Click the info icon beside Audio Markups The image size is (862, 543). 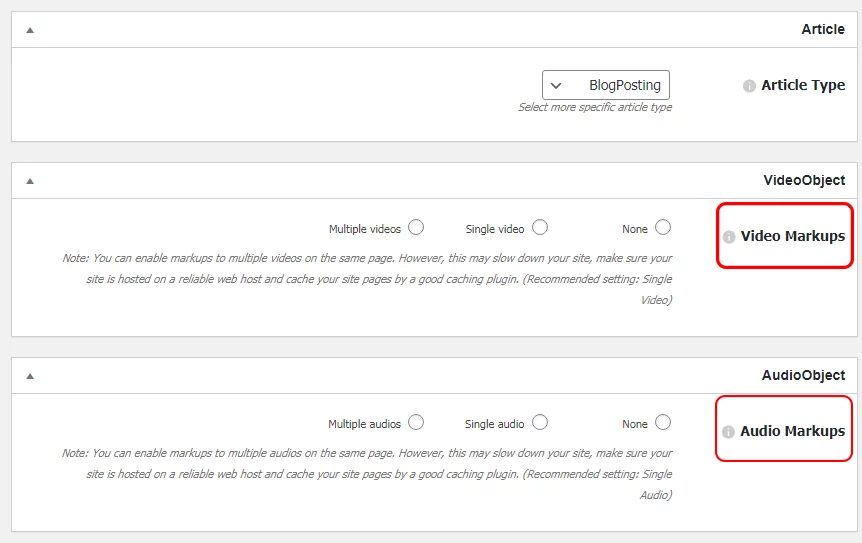click(x=728, y=432)
